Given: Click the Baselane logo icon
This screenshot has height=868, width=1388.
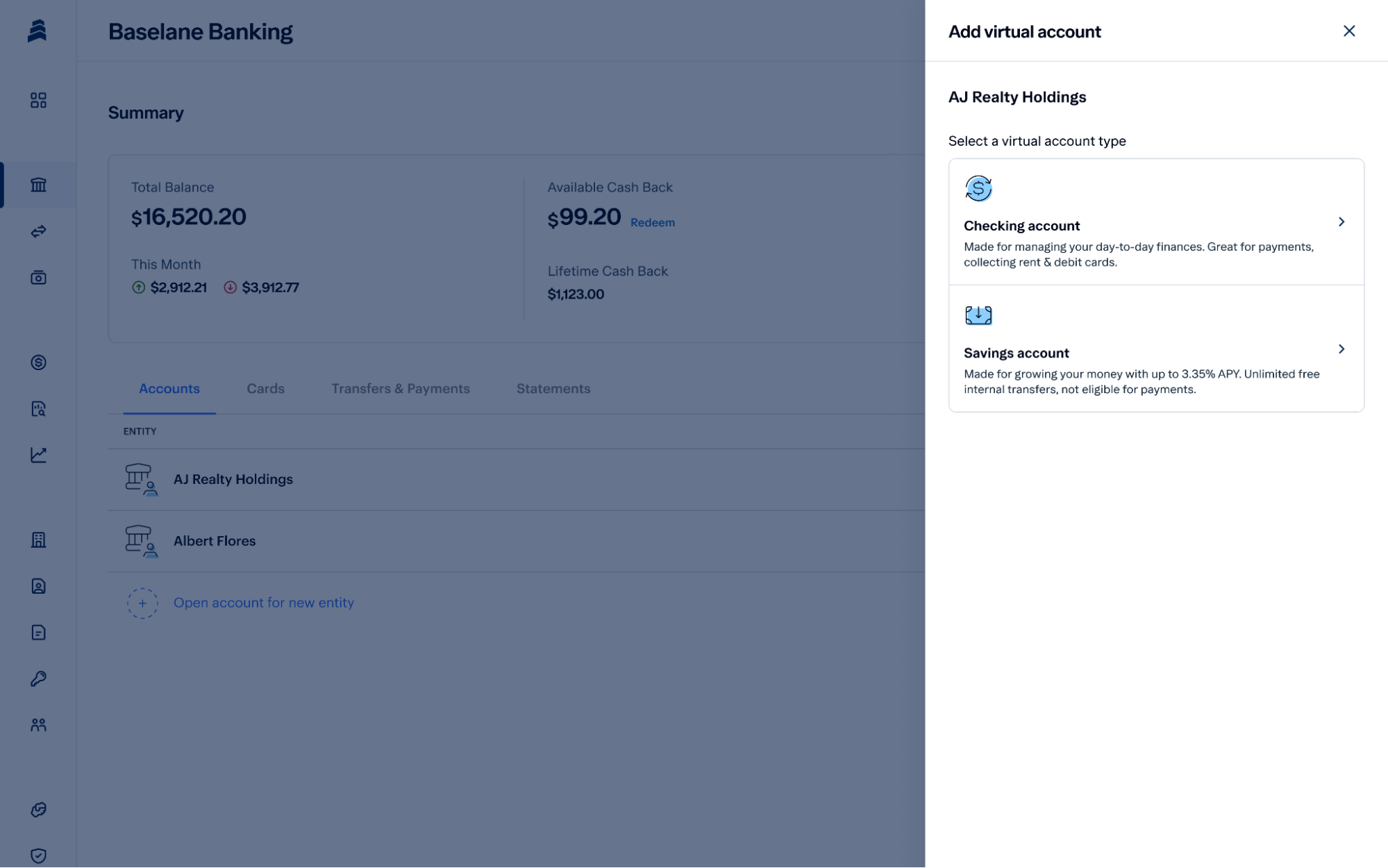Looking at the screenshot, I should pyautogui.click(x=37, y=31).
